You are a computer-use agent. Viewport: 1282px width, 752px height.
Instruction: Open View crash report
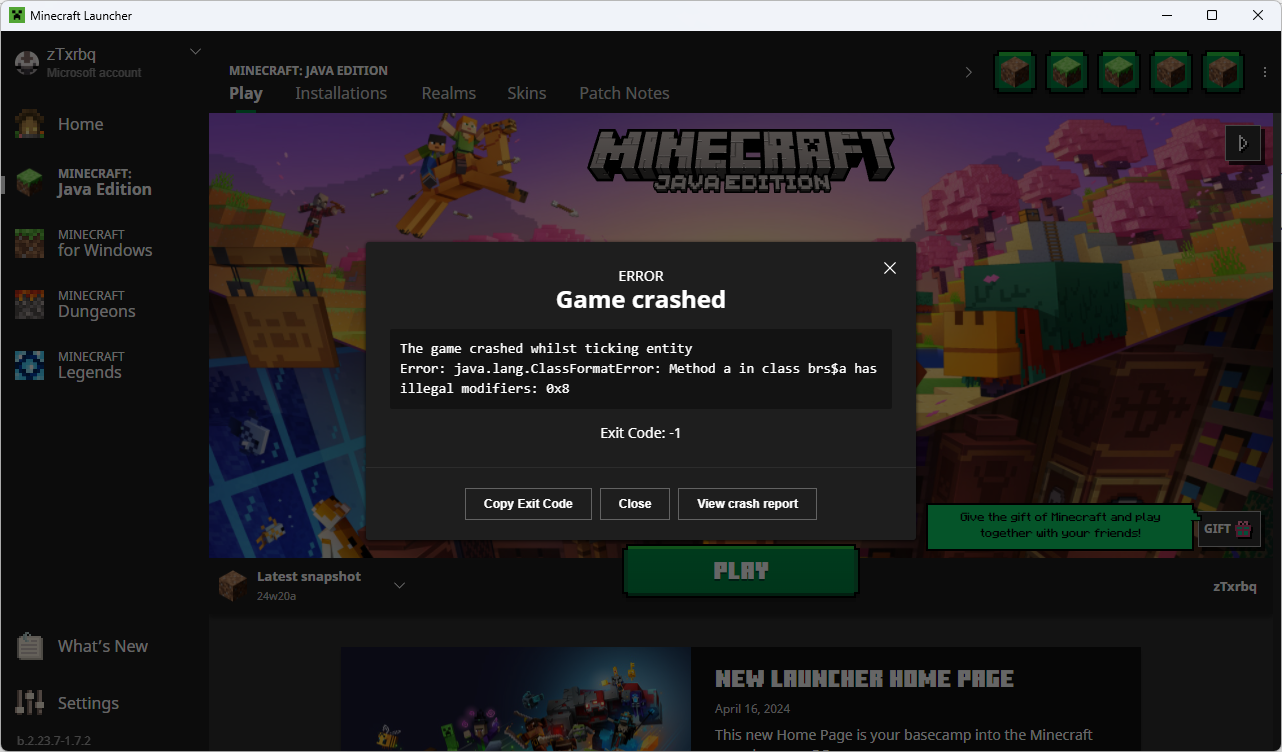[x=747, y=504]
